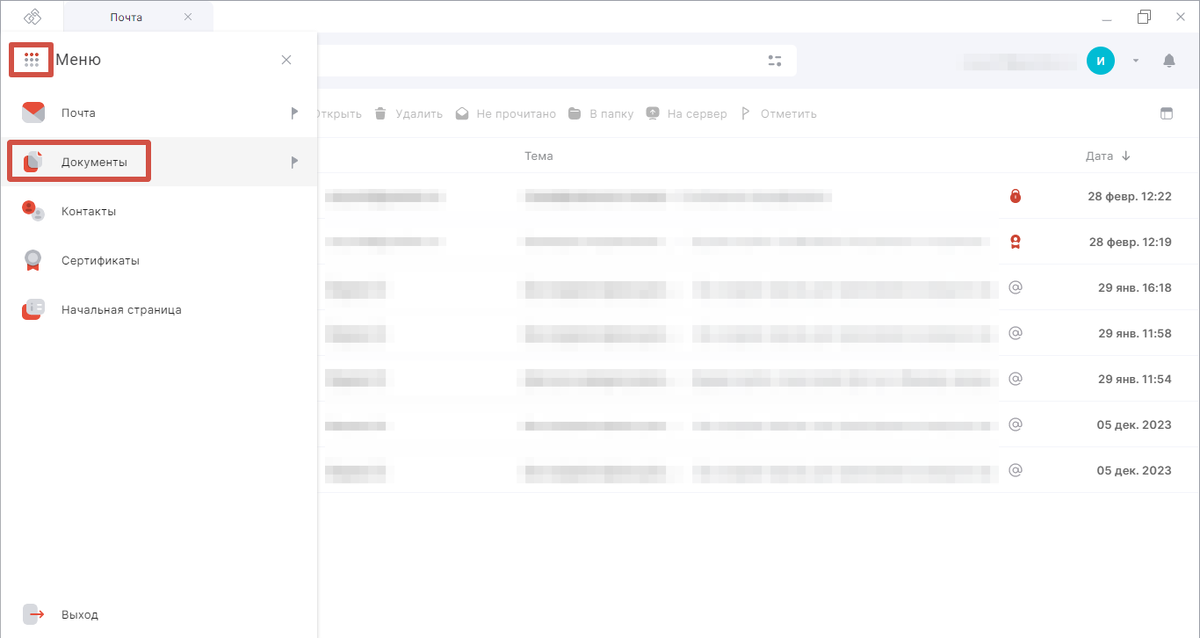Close the Почта tab
Image resolution: width=1200 pixels, height=638 pixels.
pyautogui.click(x=188, y=17)
